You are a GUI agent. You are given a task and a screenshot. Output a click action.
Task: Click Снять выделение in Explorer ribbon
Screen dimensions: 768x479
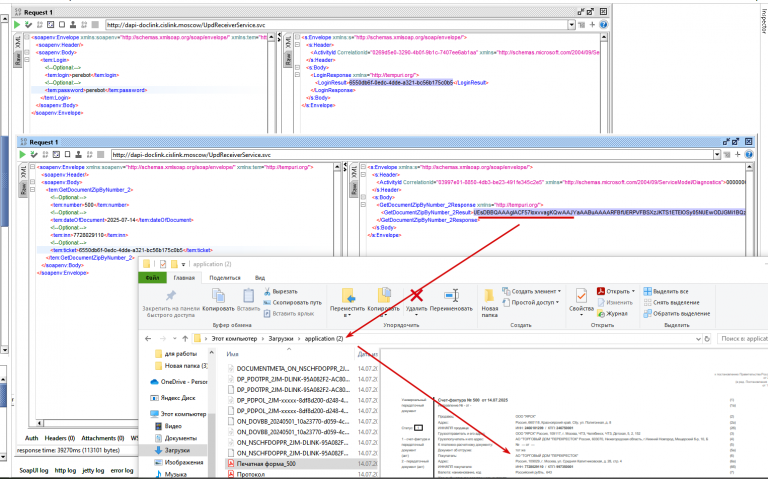672,302
